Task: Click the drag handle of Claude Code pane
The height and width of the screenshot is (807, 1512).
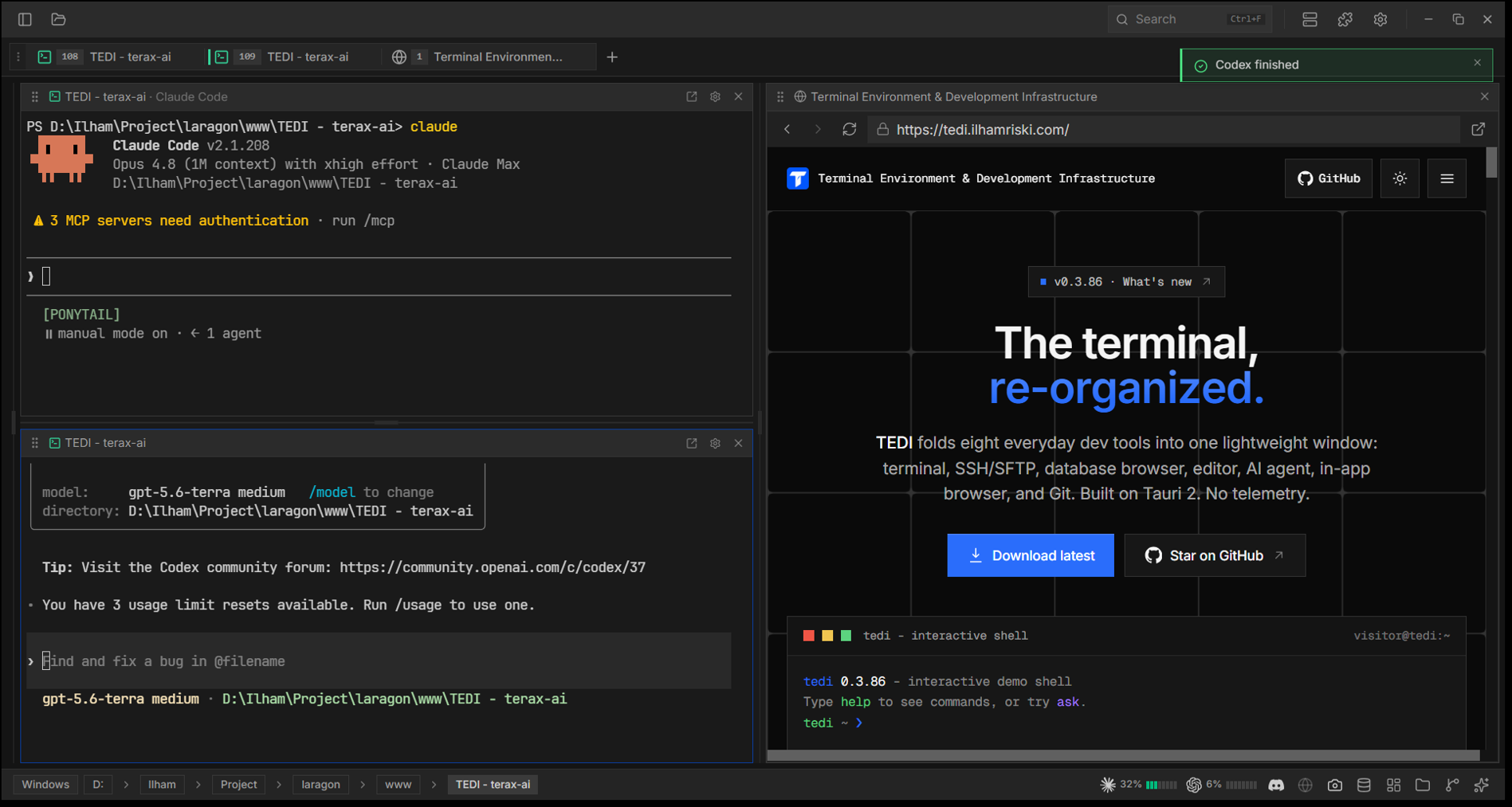Action: click(x=34, y=96)
